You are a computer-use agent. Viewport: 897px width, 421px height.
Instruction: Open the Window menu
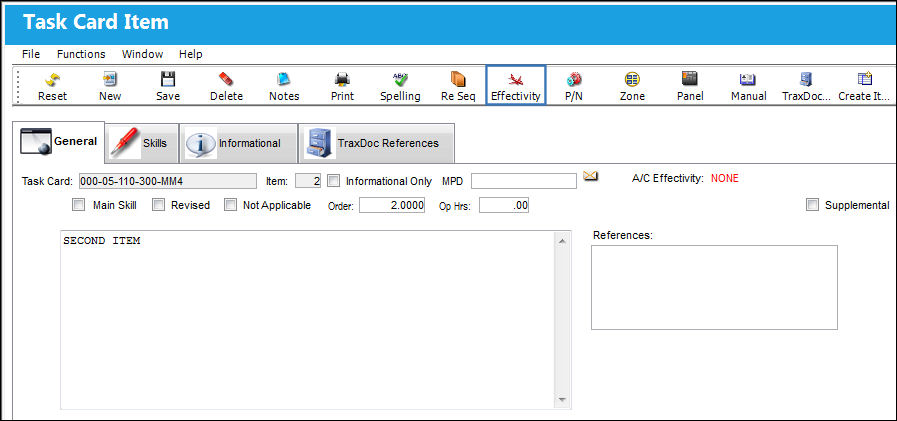[x=142, y=54]
